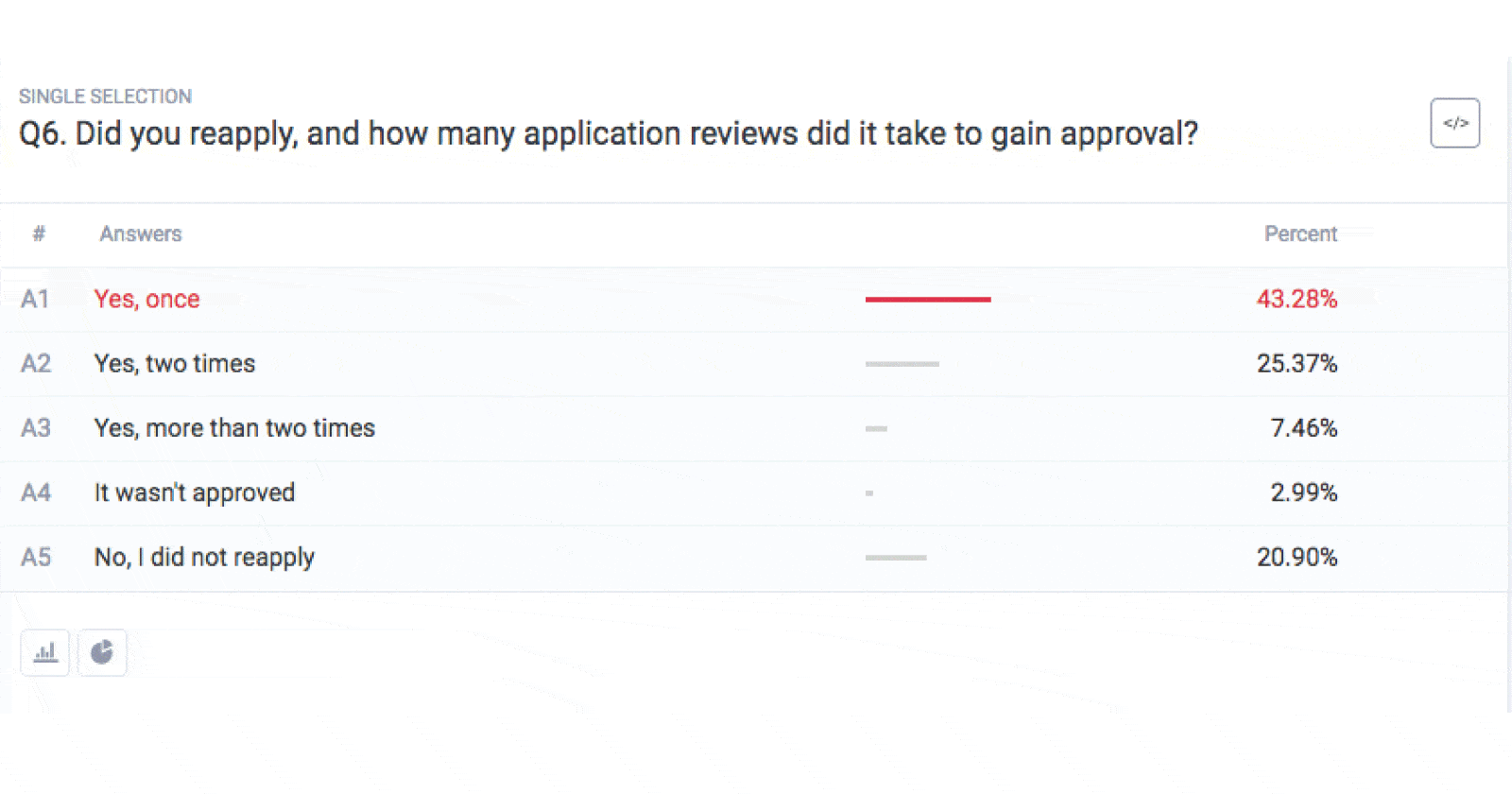
Task: Select the answer row 'It wasn't approved'
Action: tap(194, 492)
